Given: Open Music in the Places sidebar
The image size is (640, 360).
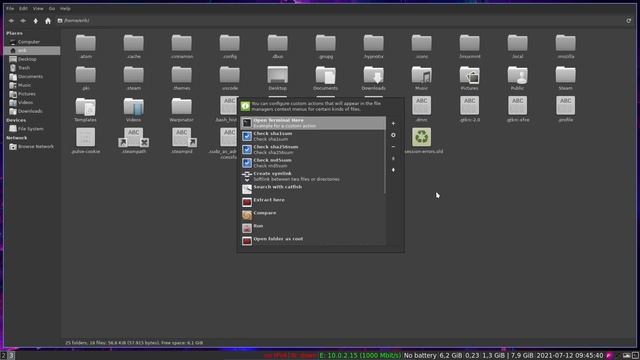Looking at the screenshot, I should (x=32, y=85).
